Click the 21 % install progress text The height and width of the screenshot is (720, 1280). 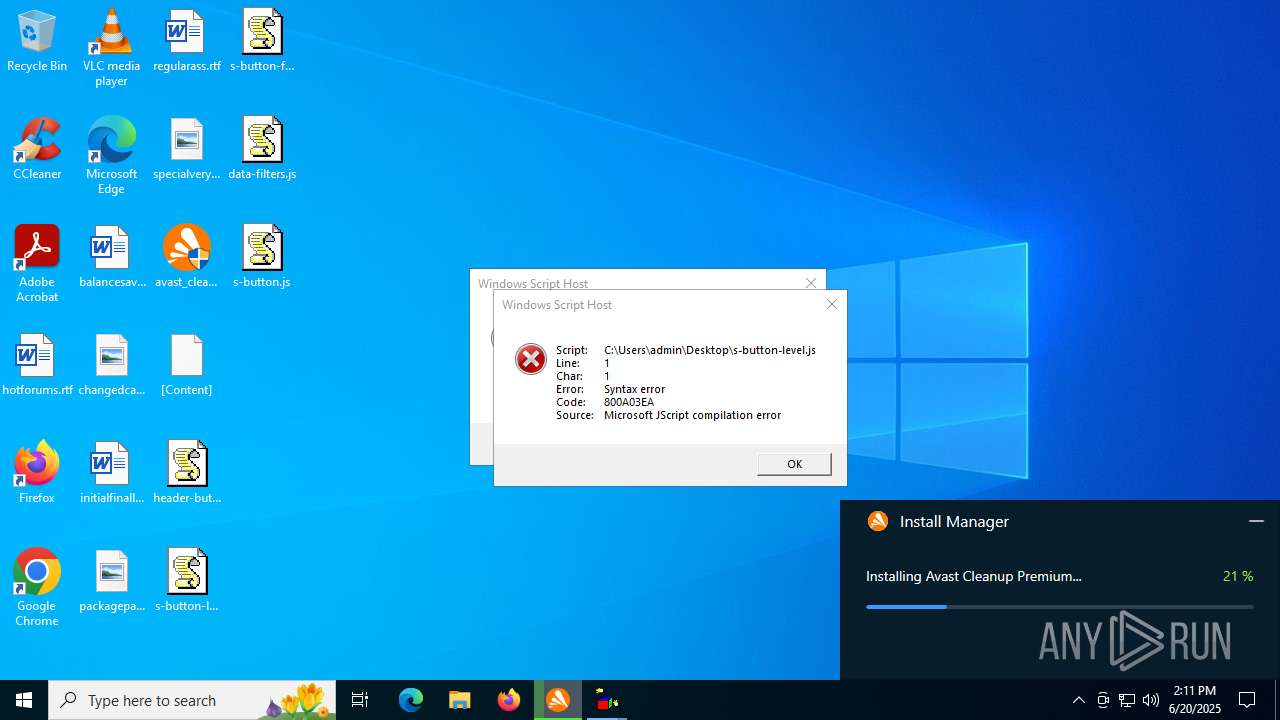(x=1238, y=576)
